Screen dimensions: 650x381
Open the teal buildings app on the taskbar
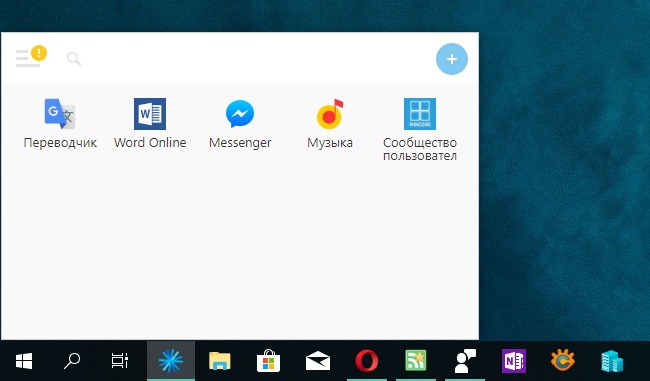coord(612,361)
